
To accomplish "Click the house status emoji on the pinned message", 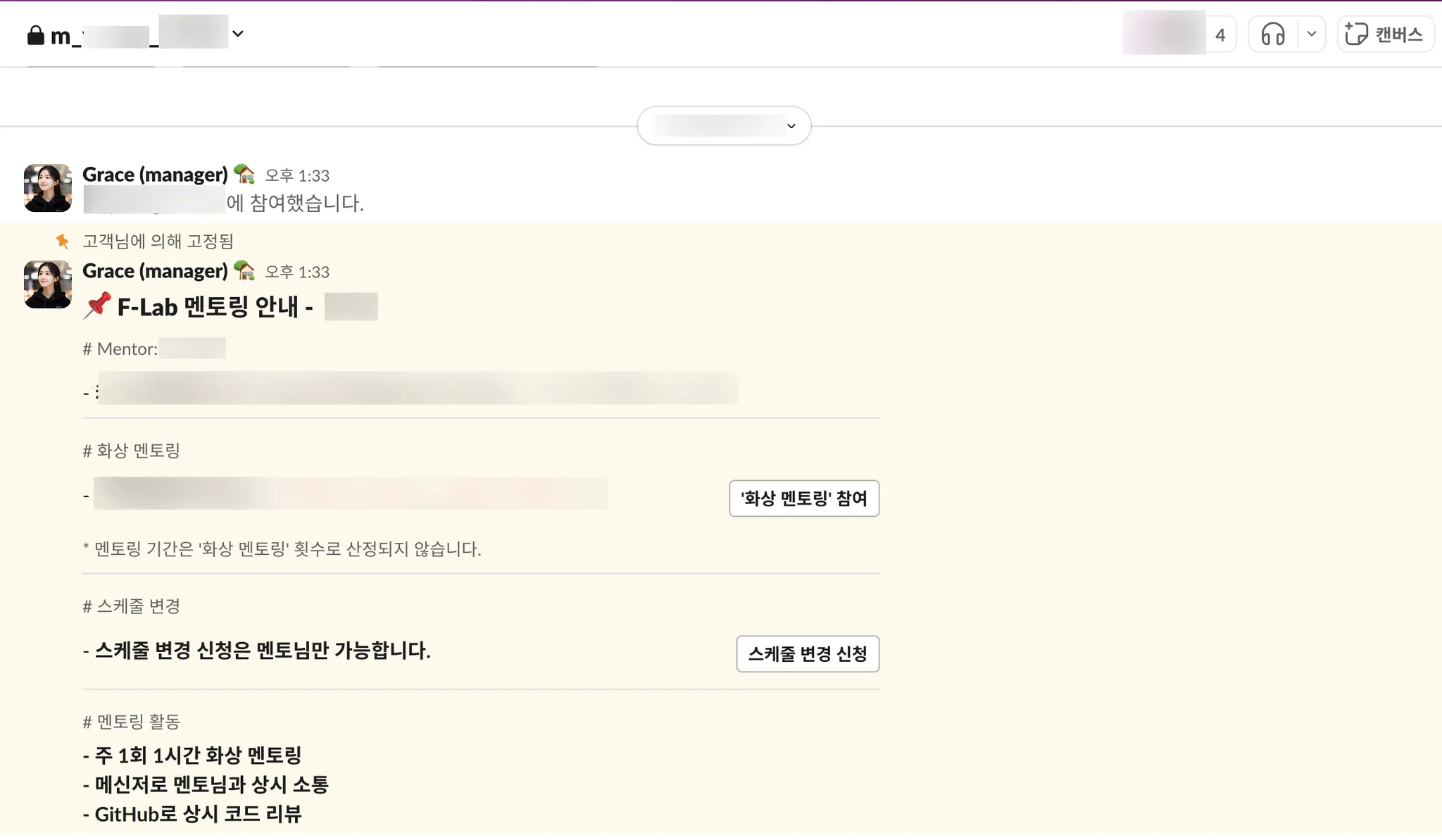I will pyautogui.click(x=244, y=270).
